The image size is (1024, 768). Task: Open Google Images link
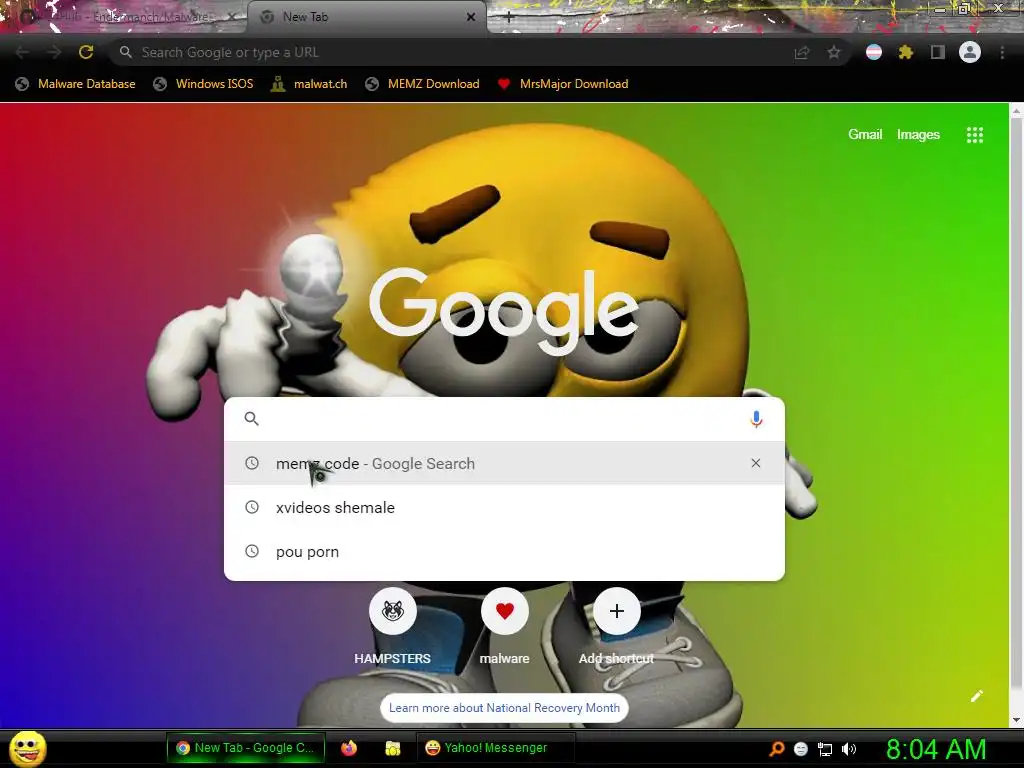point(918,135)
